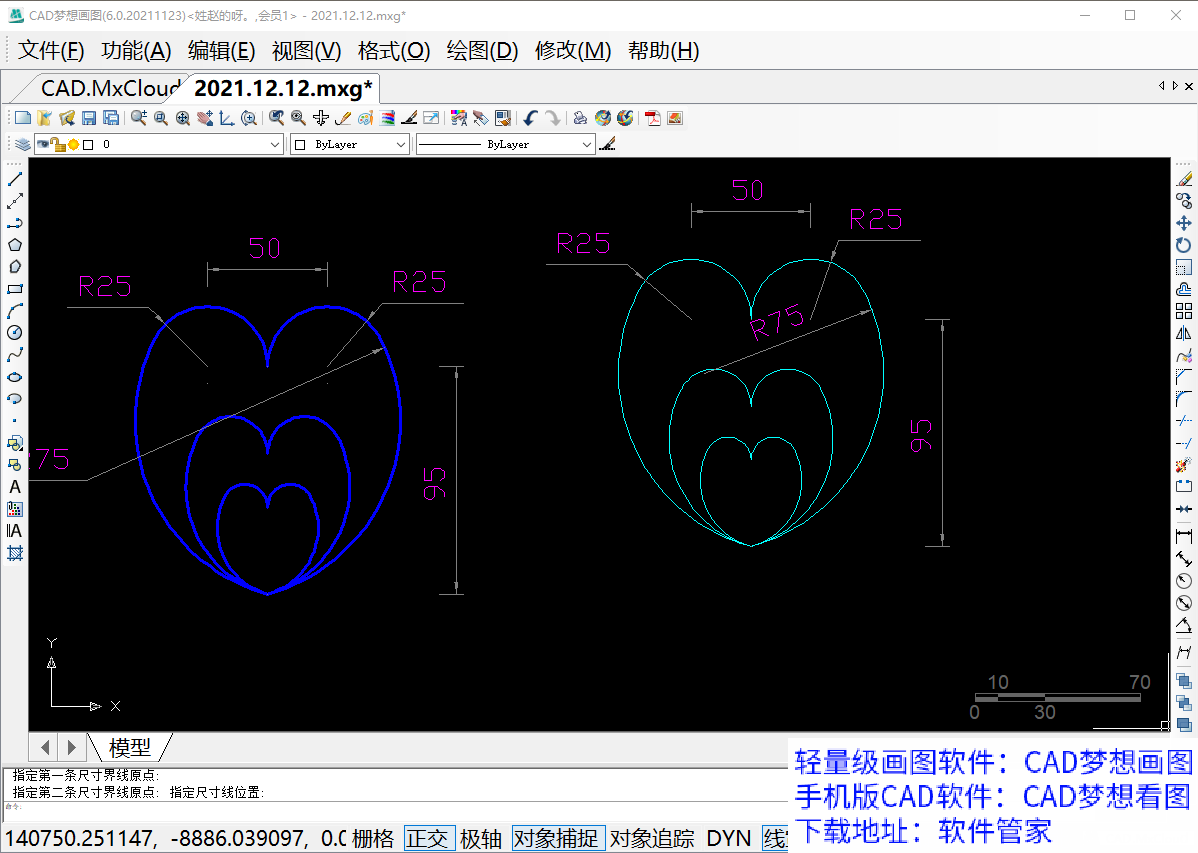Click the ByLayer white color swatch
The height and width of the screenshot is (853, 1198).
pos(300,144)
